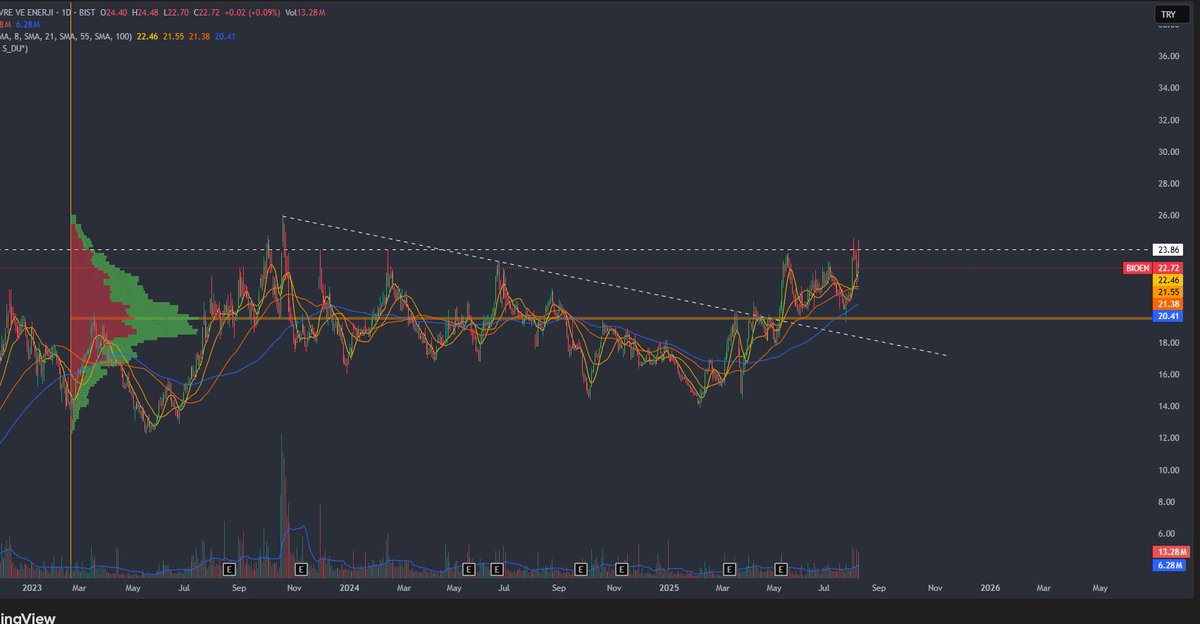1200x624 pixels.
Task: Click the amber 21.55 SMA price label
Action: click(1167, 292)
